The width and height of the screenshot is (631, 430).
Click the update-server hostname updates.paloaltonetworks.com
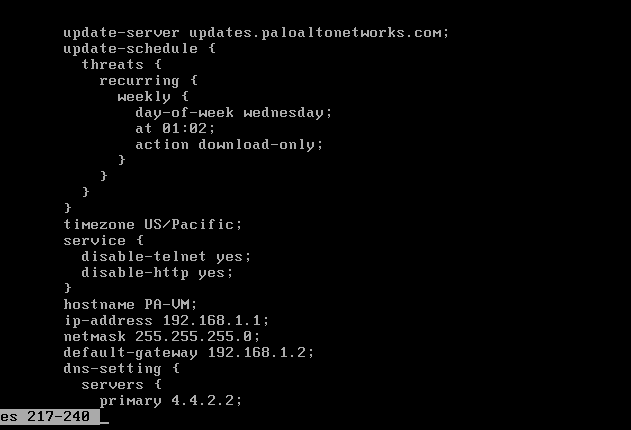(x=318, y=32)
